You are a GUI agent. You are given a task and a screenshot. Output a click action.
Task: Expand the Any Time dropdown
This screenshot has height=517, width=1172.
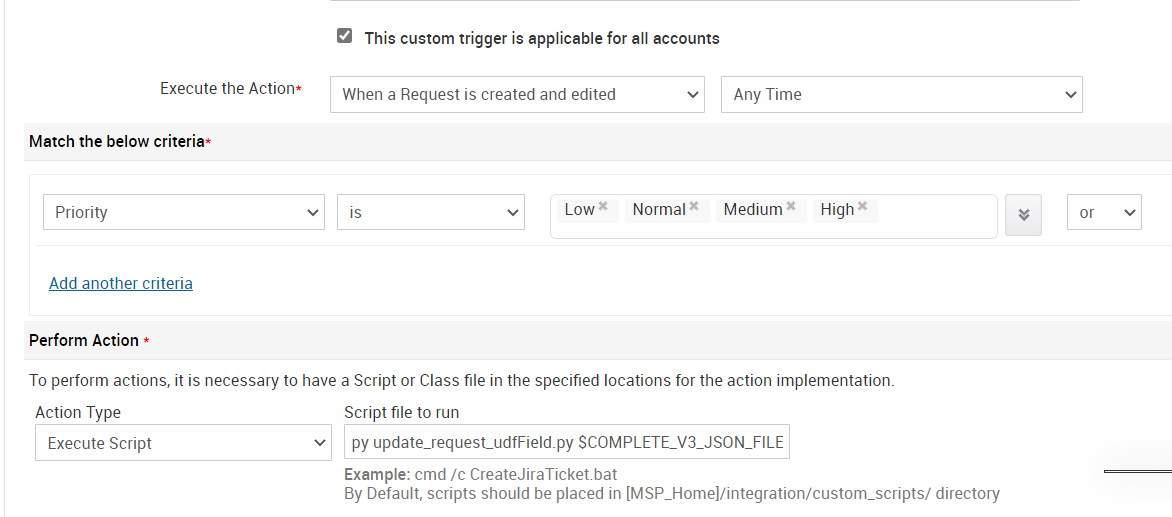tap(901, 94)
